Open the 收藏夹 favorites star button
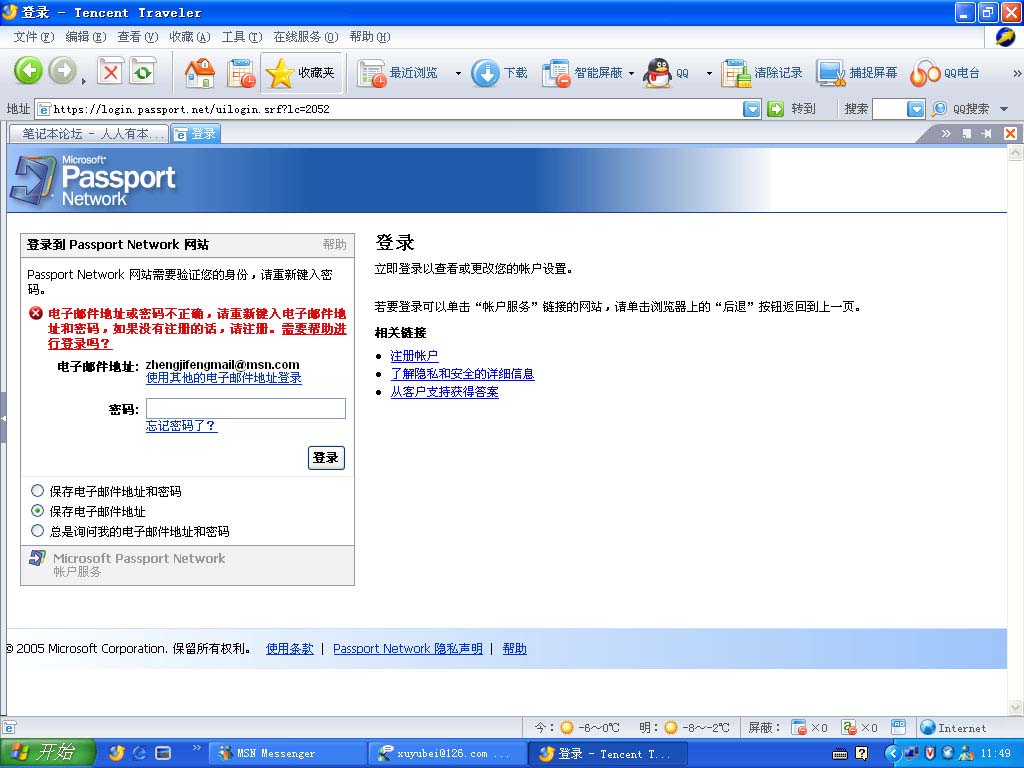This screenshot has width=1024, height=768. point(301,72)
